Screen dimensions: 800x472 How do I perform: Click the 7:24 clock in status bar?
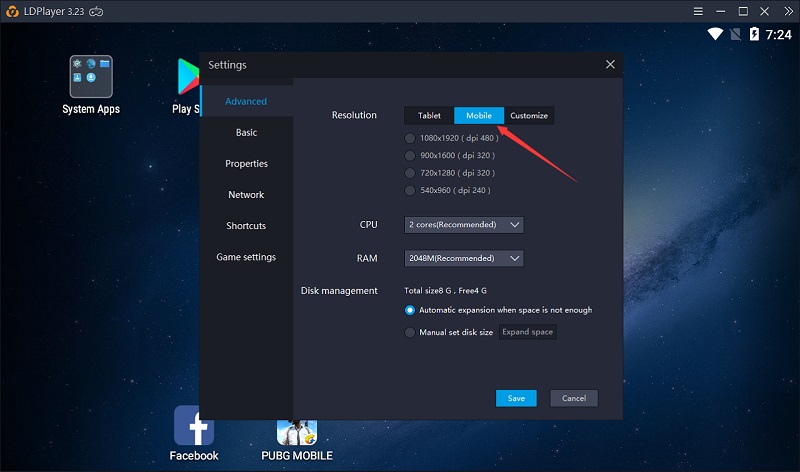[x=778, y=35]
